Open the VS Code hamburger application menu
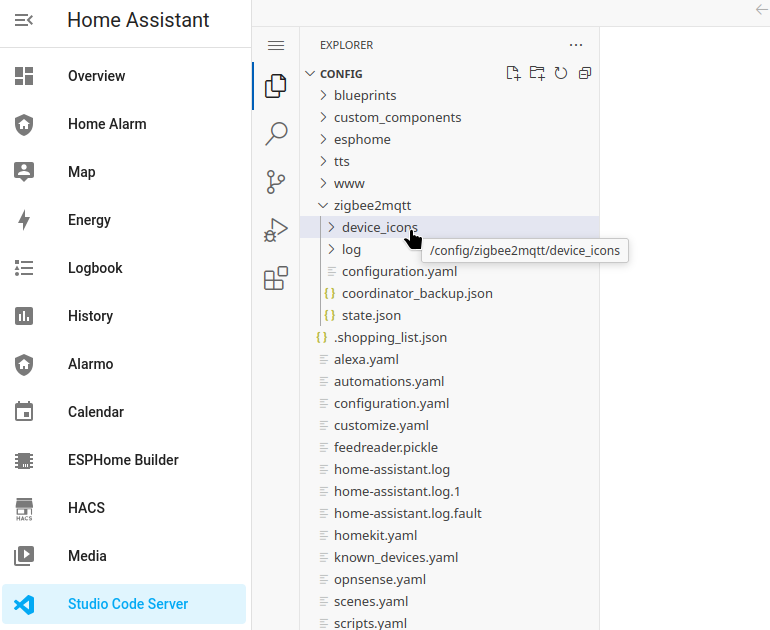Viewport: 770px width, 630px height. click(276, 46)
